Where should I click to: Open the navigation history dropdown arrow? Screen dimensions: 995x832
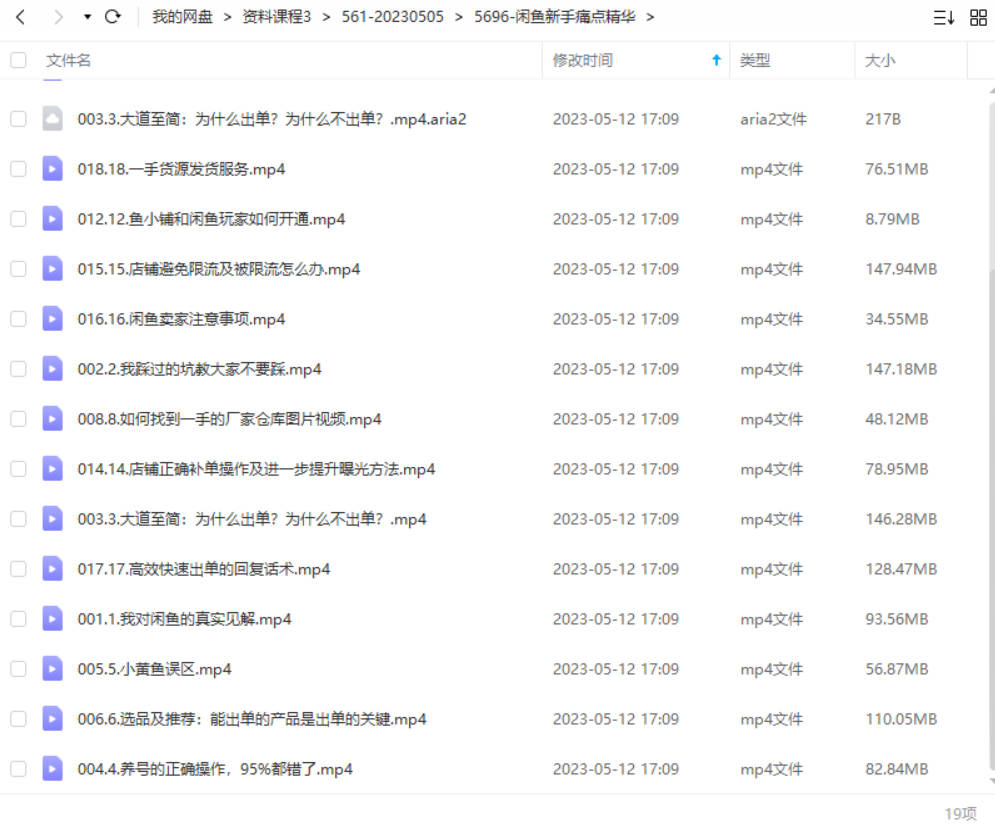point(88,17)
